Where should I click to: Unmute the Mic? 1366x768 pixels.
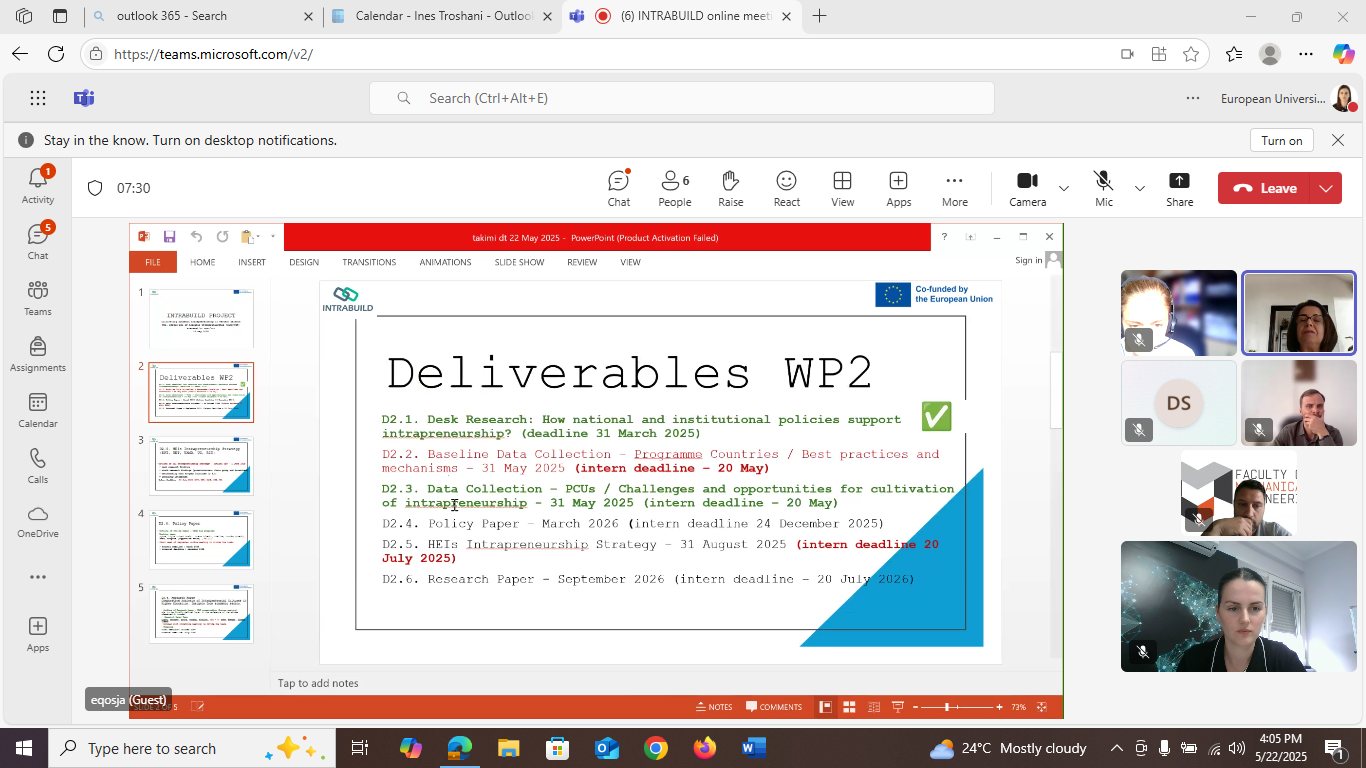point(1104,188)
